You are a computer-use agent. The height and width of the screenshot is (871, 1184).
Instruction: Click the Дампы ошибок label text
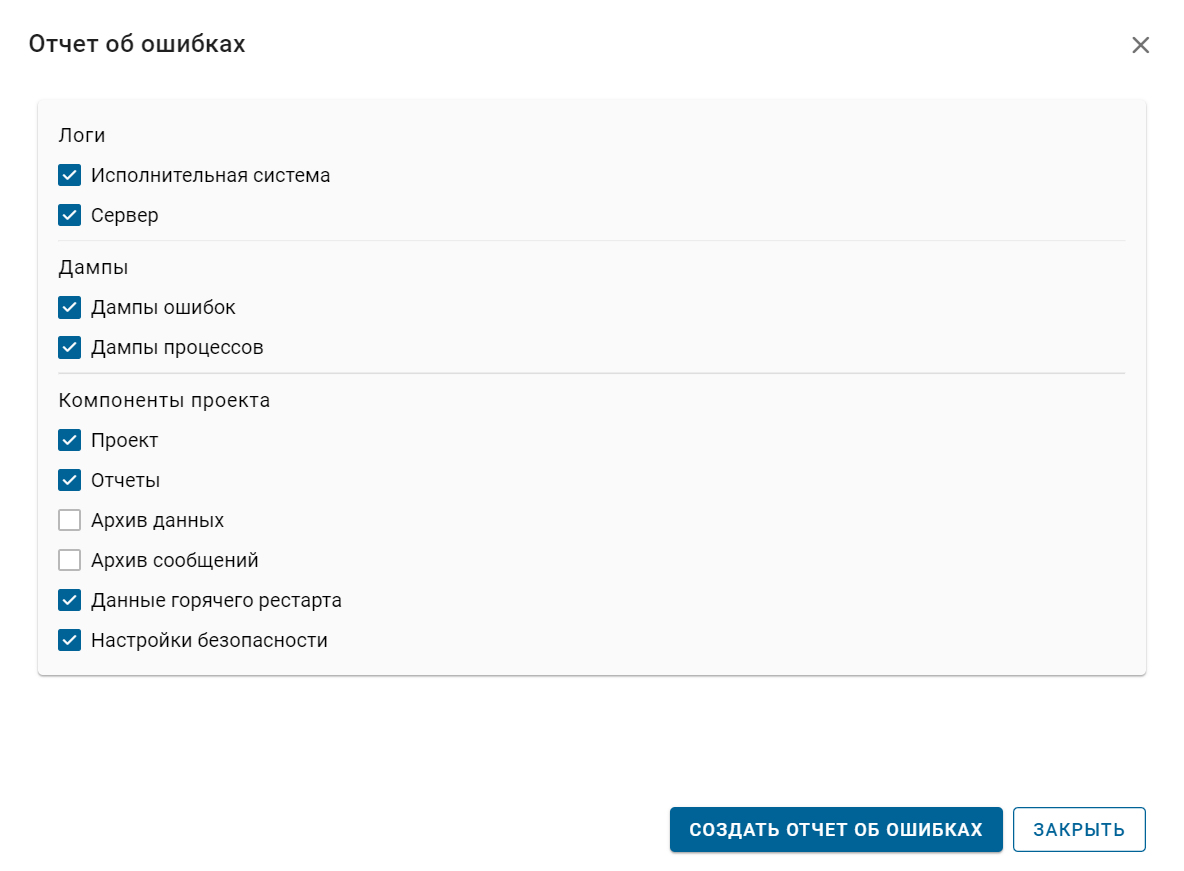pyautogui.click(x=163, y=308)
